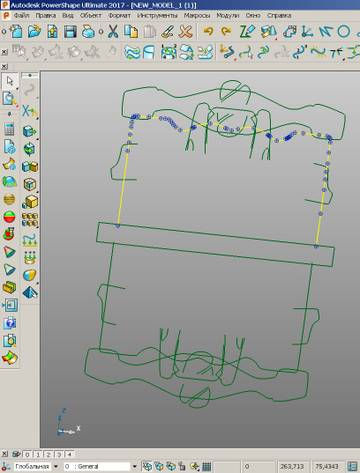Open the Модули menu
Image resolution: width=360 pixels, height=473 pixels.
click(x=228, y=15)
